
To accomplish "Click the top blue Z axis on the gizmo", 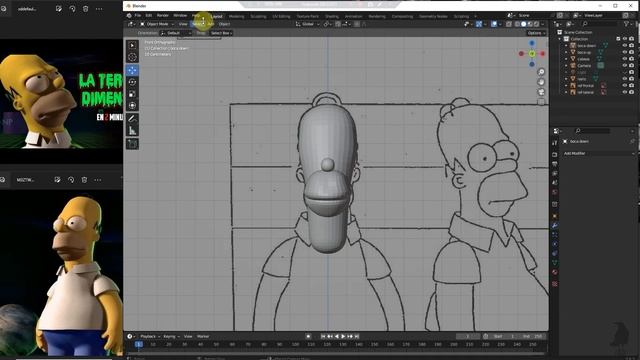I will [532, 43].
